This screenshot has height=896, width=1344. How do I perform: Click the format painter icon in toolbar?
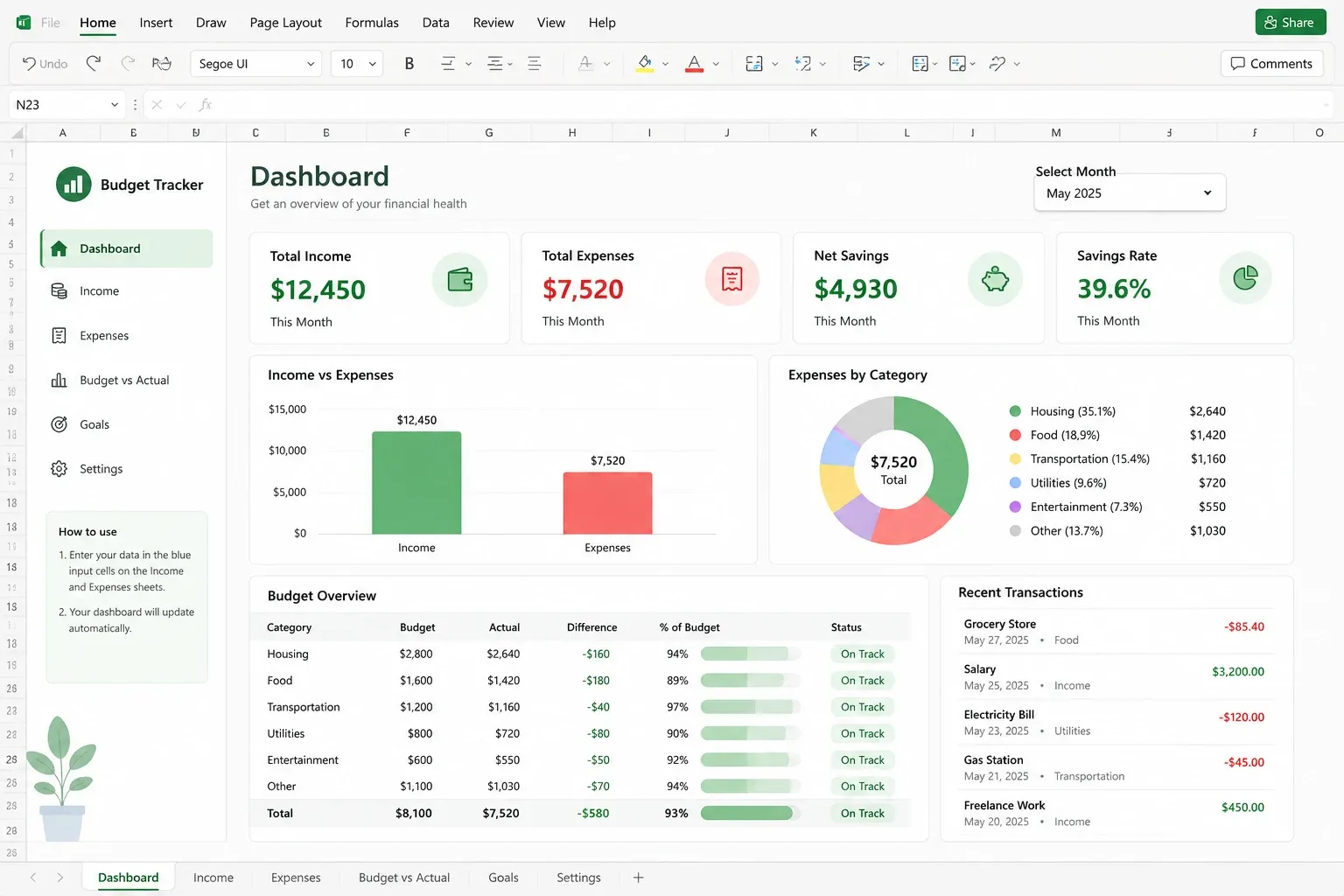pyautogui.click(x=161, y=63)
